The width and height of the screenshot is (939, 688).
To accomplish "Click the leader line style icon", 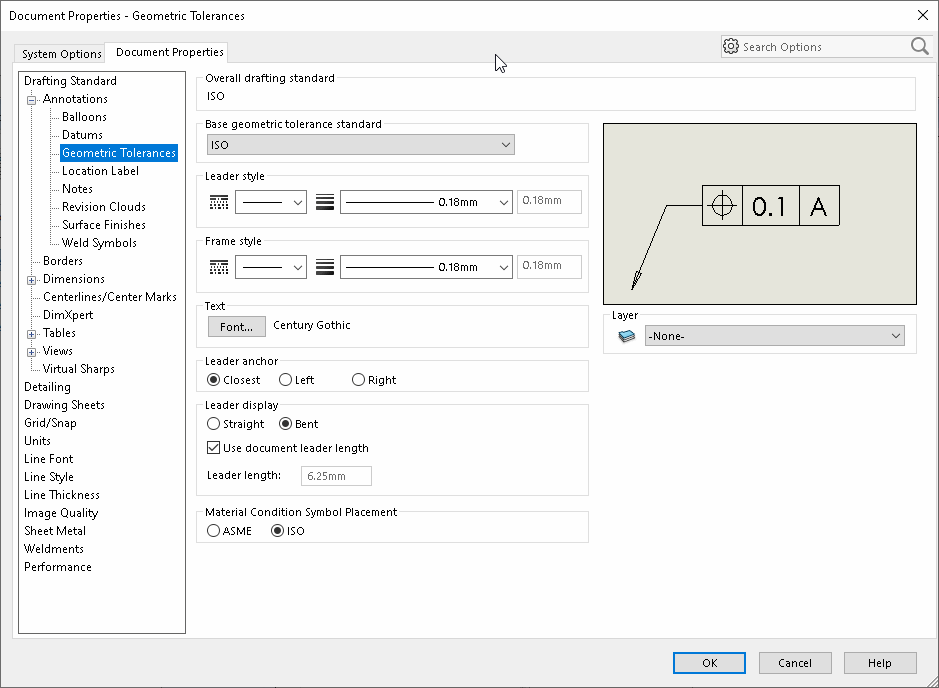I will click(219, 202).
